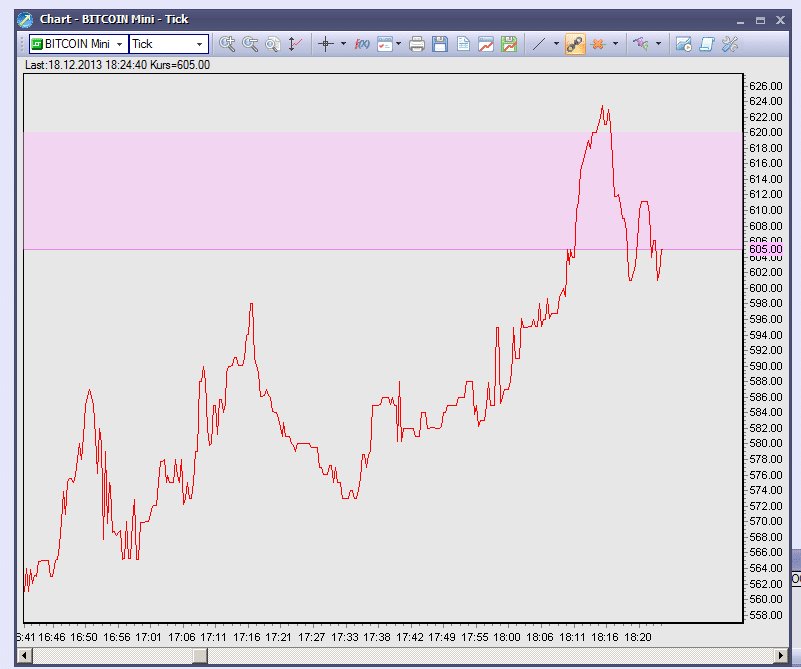Click the pink highlighted price zone

click(x=300, y=190)
